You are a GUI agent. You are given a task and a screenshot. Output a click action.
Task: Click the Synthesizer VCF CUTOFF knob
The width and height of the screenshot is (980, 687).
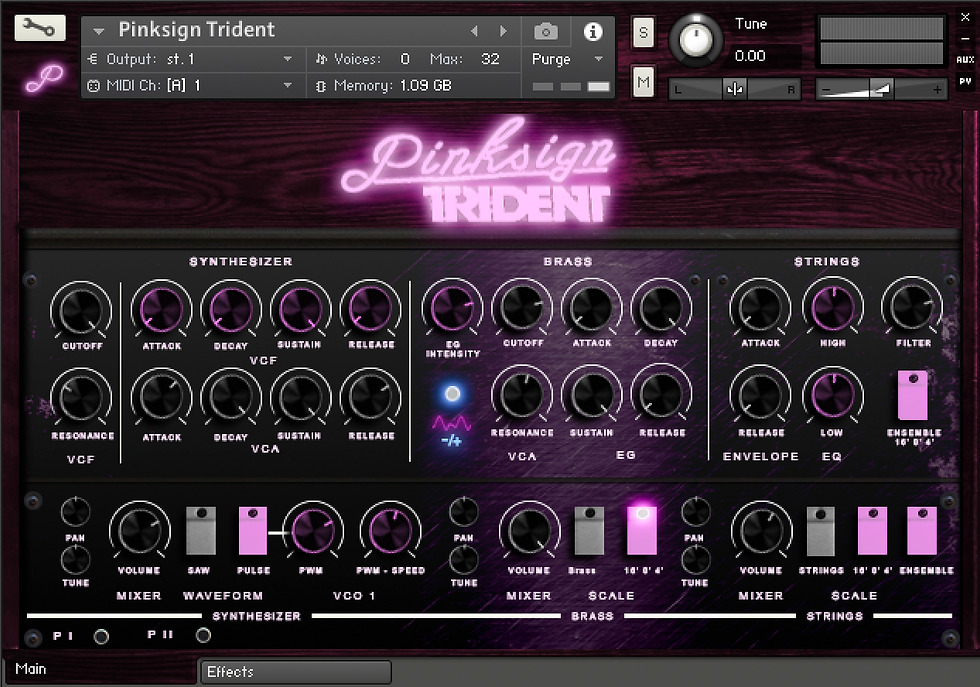(81, 311)
